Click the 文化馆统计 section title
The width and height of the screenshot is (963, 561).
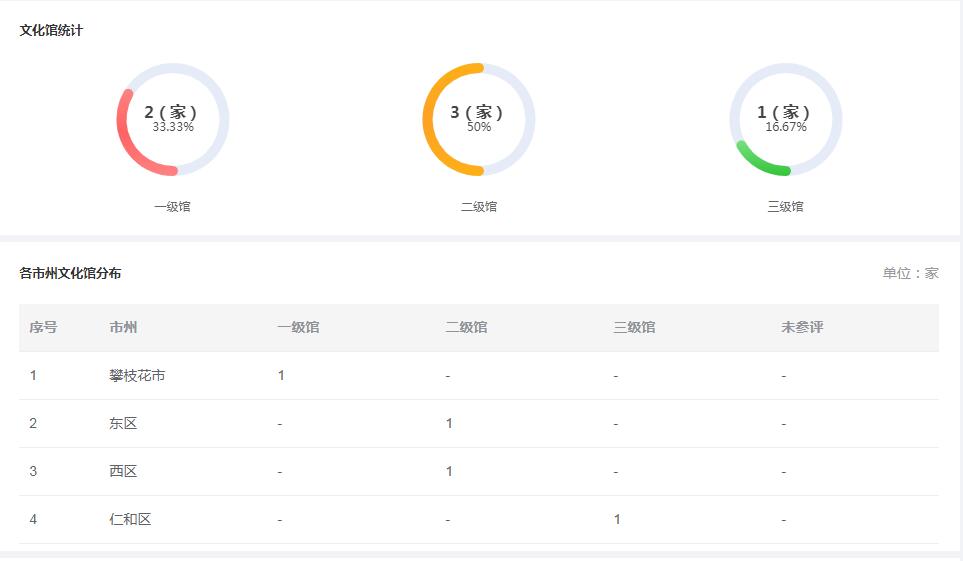(x=51, y=30)
